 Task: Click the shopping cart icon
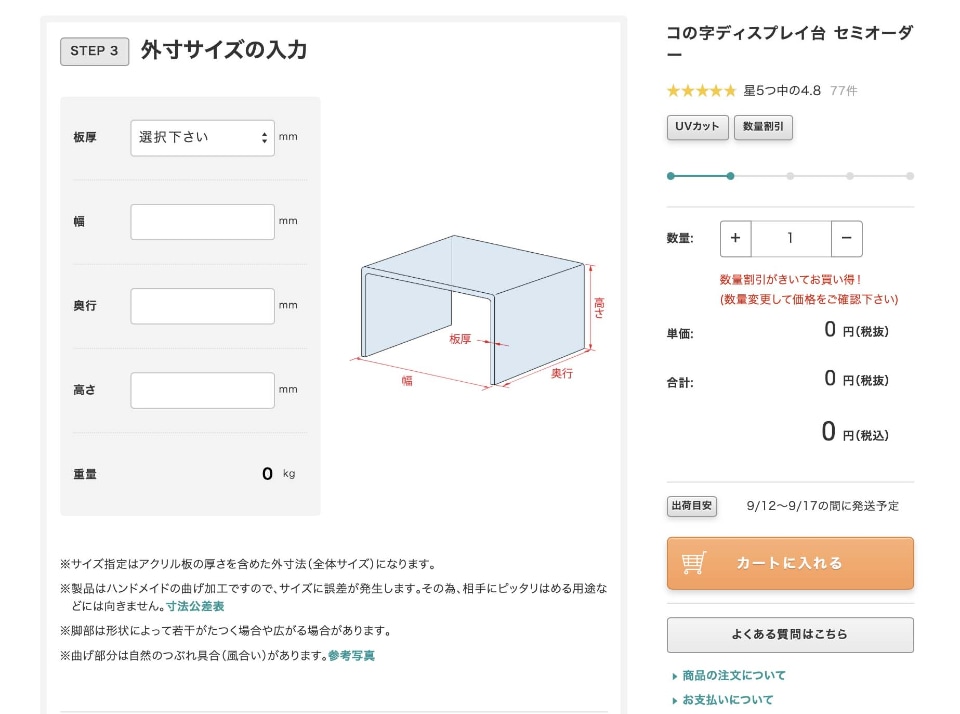coord(694,563)
